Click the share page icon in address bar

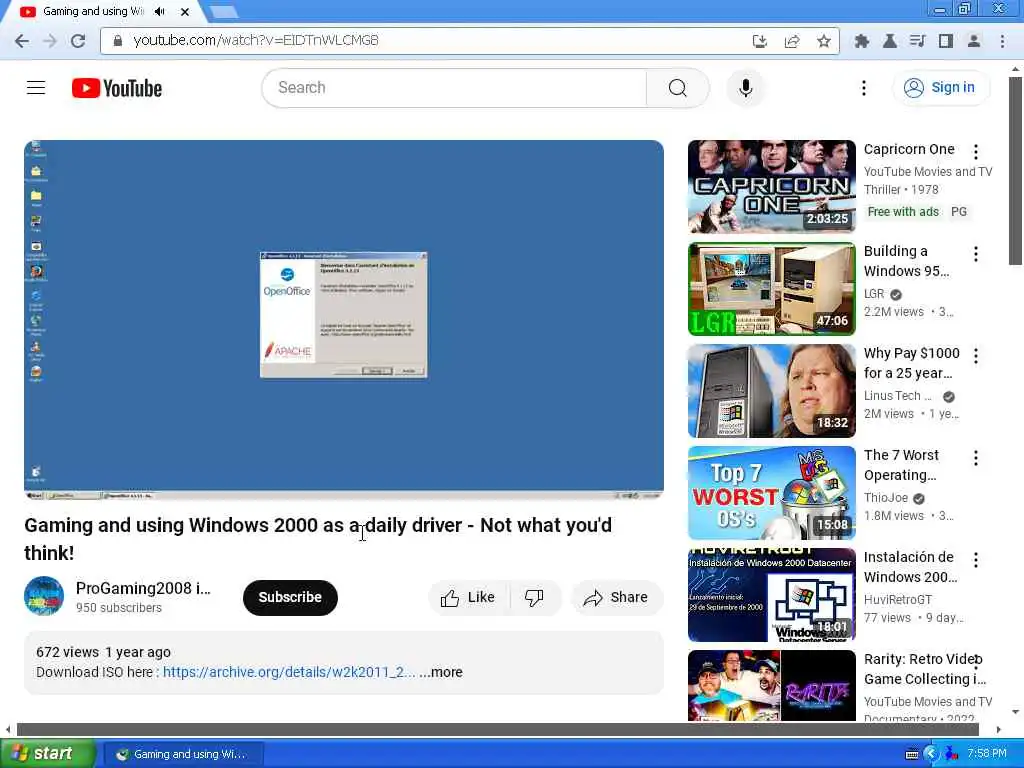pyautogui.click(x=792, y=41)
